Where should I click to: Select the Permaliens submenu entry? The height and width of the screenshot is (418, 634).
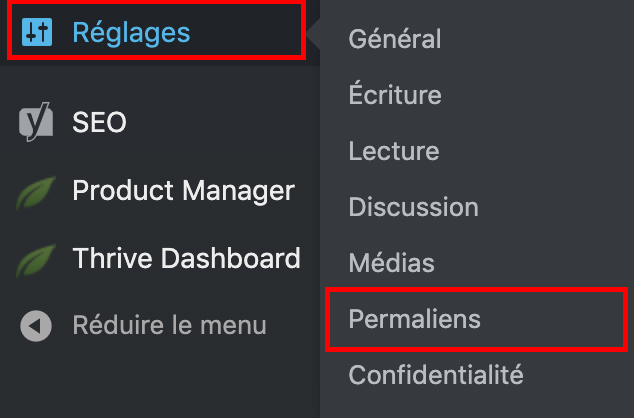[x=414, y=319]
